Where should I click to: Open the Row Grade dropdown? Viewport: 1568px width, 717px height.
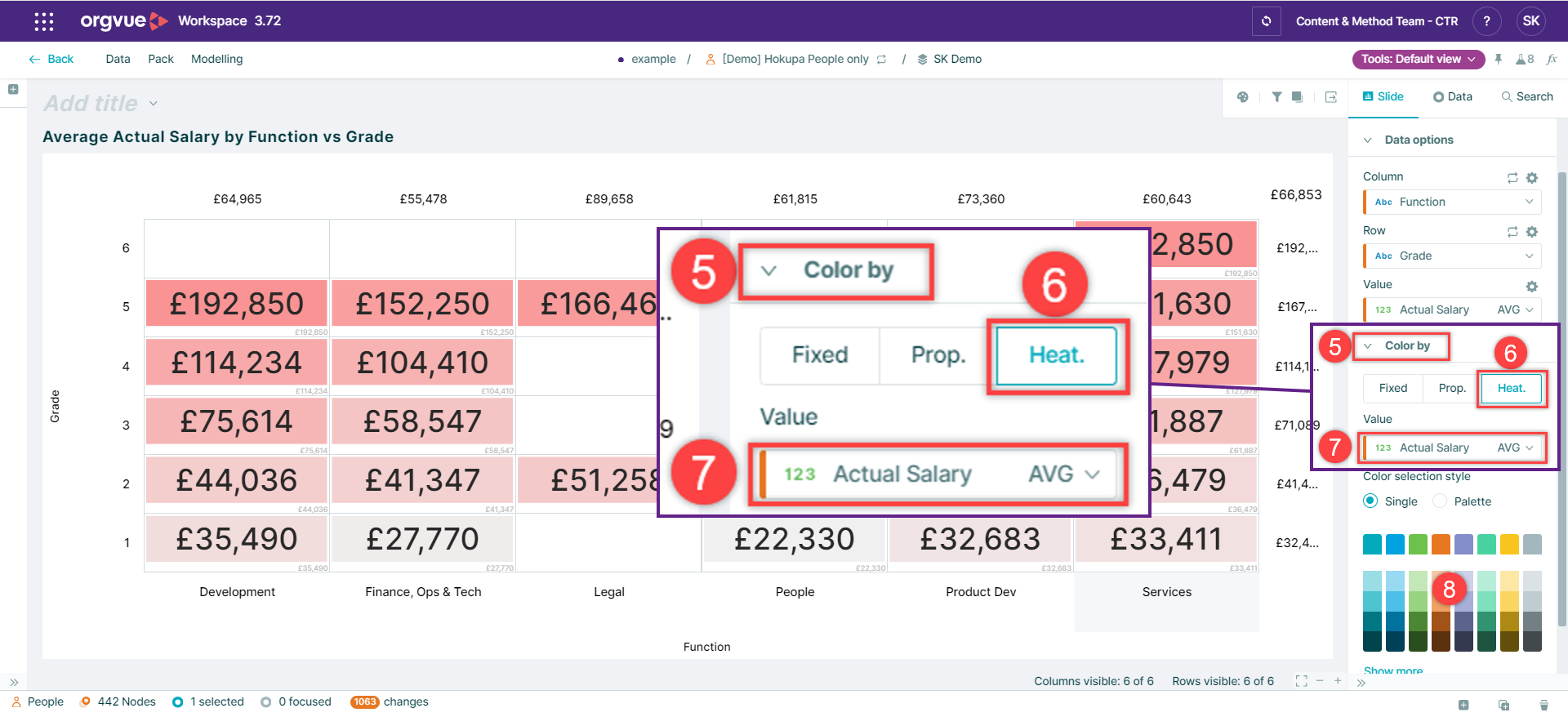(1452, 256)
